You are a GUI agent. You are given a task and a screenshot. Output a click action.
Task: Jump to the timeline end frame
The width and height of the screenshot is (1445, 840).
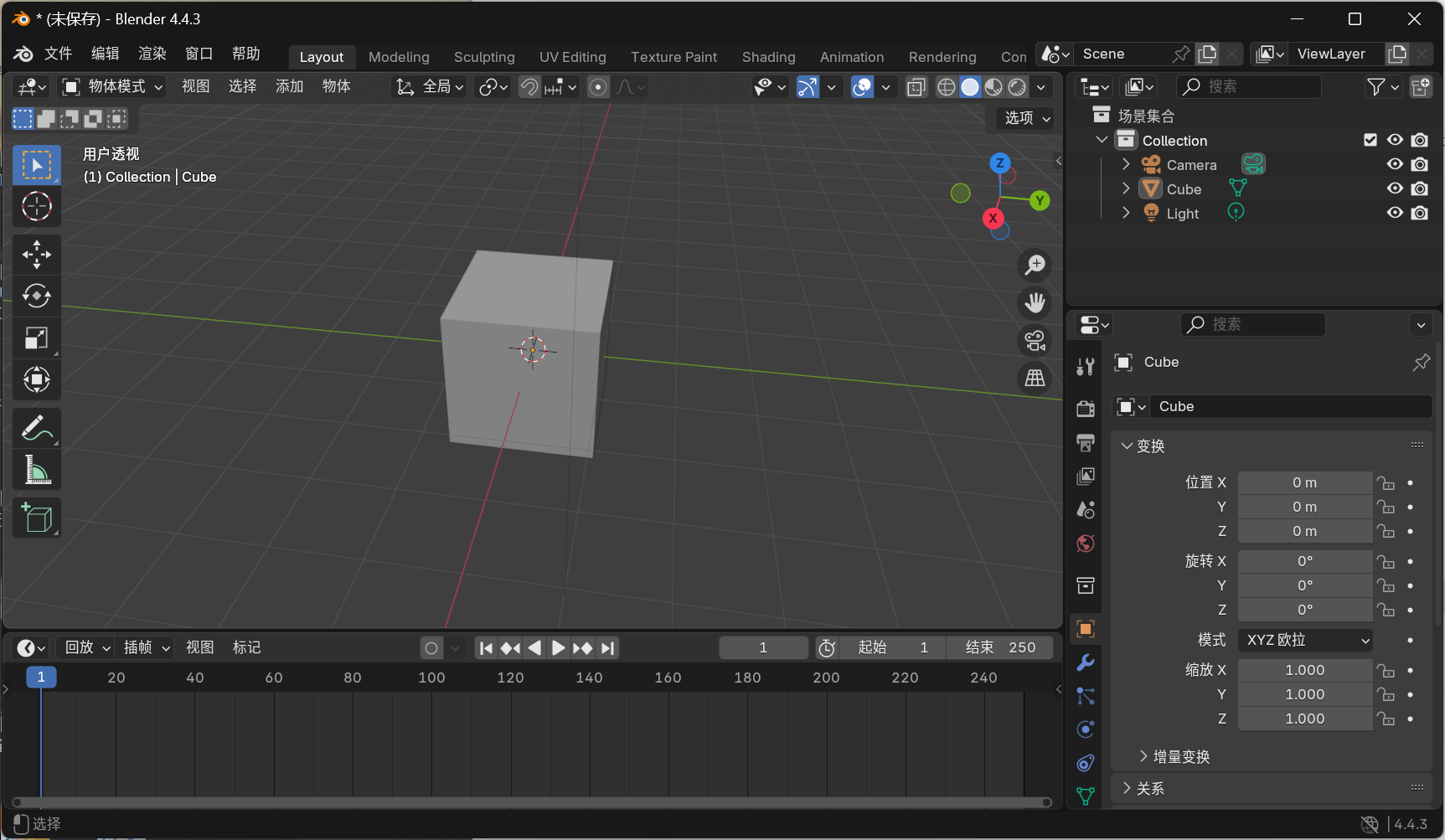pyautogui.click(x=608, y=647)
